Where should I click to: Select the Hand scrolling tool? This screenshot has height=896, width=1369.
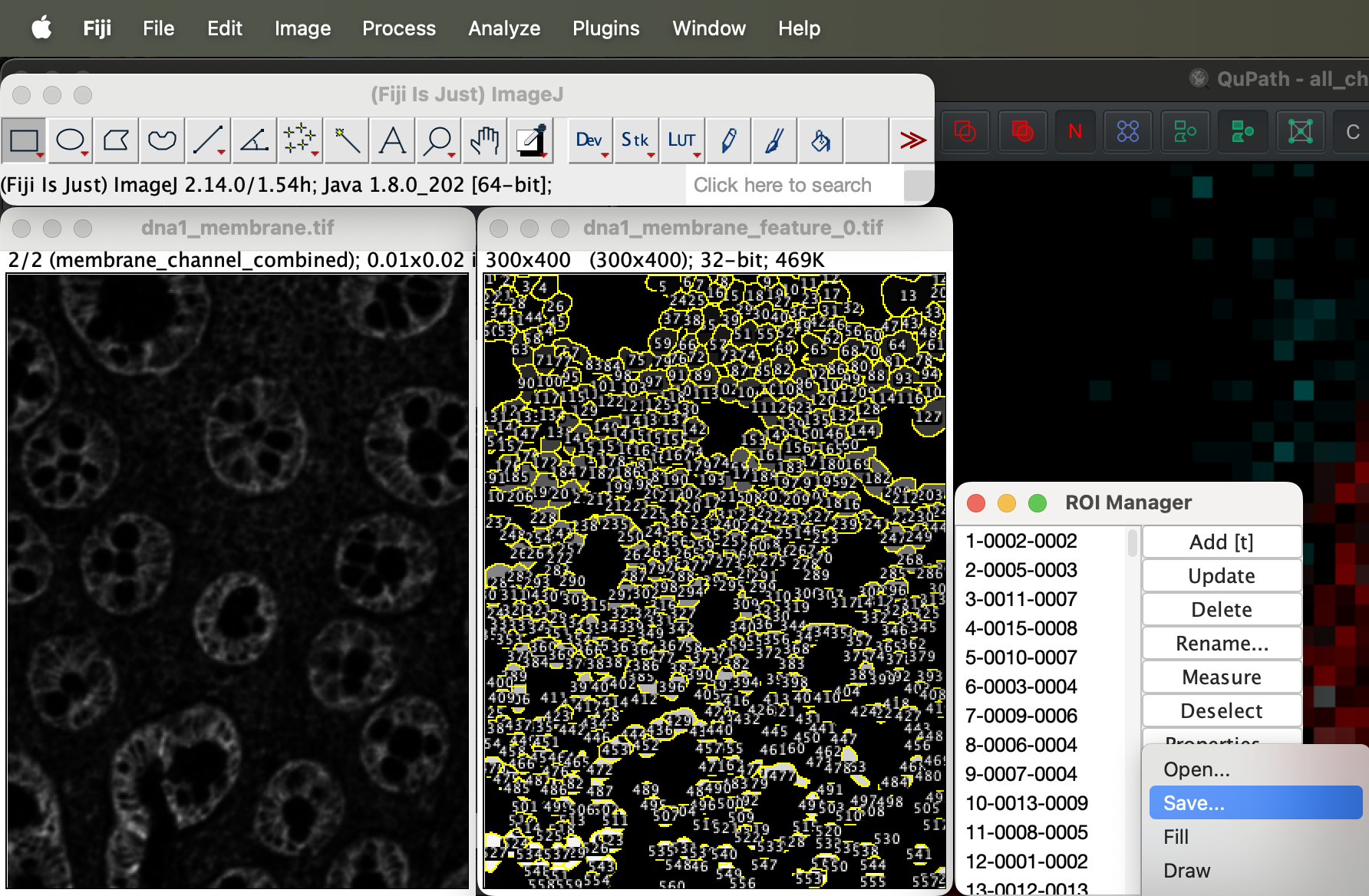tap(484, 140)
